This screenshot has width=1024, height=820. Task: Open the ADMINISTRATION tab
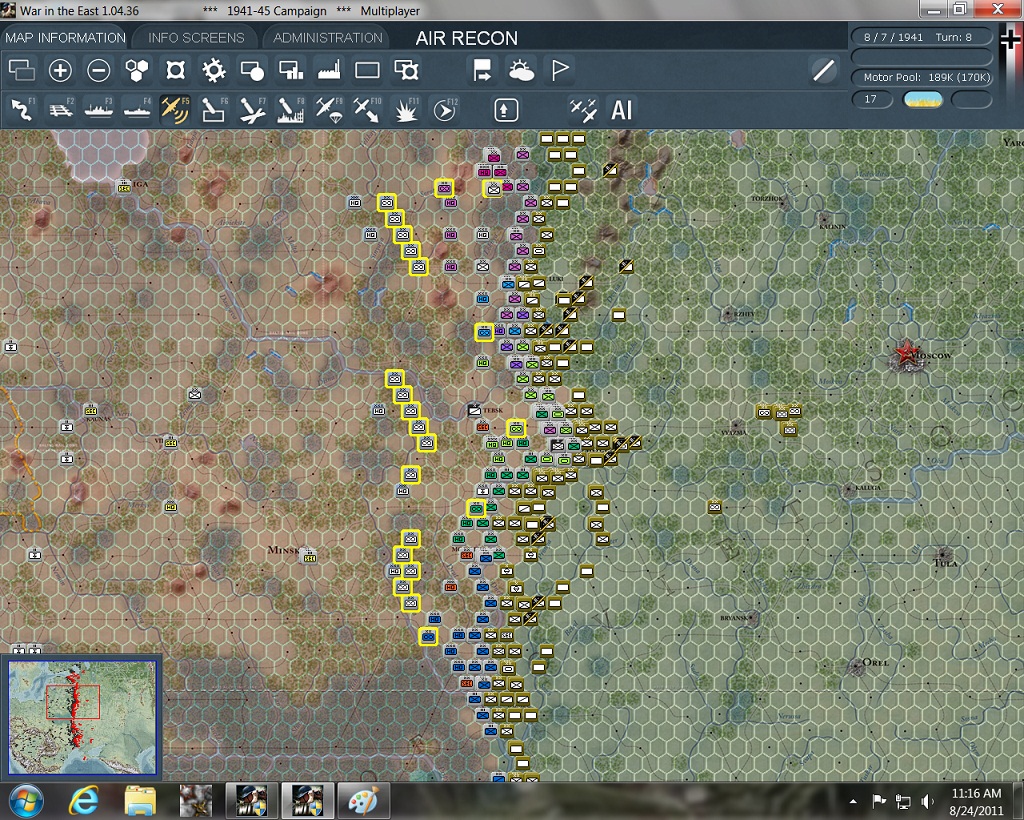[327, 38]
